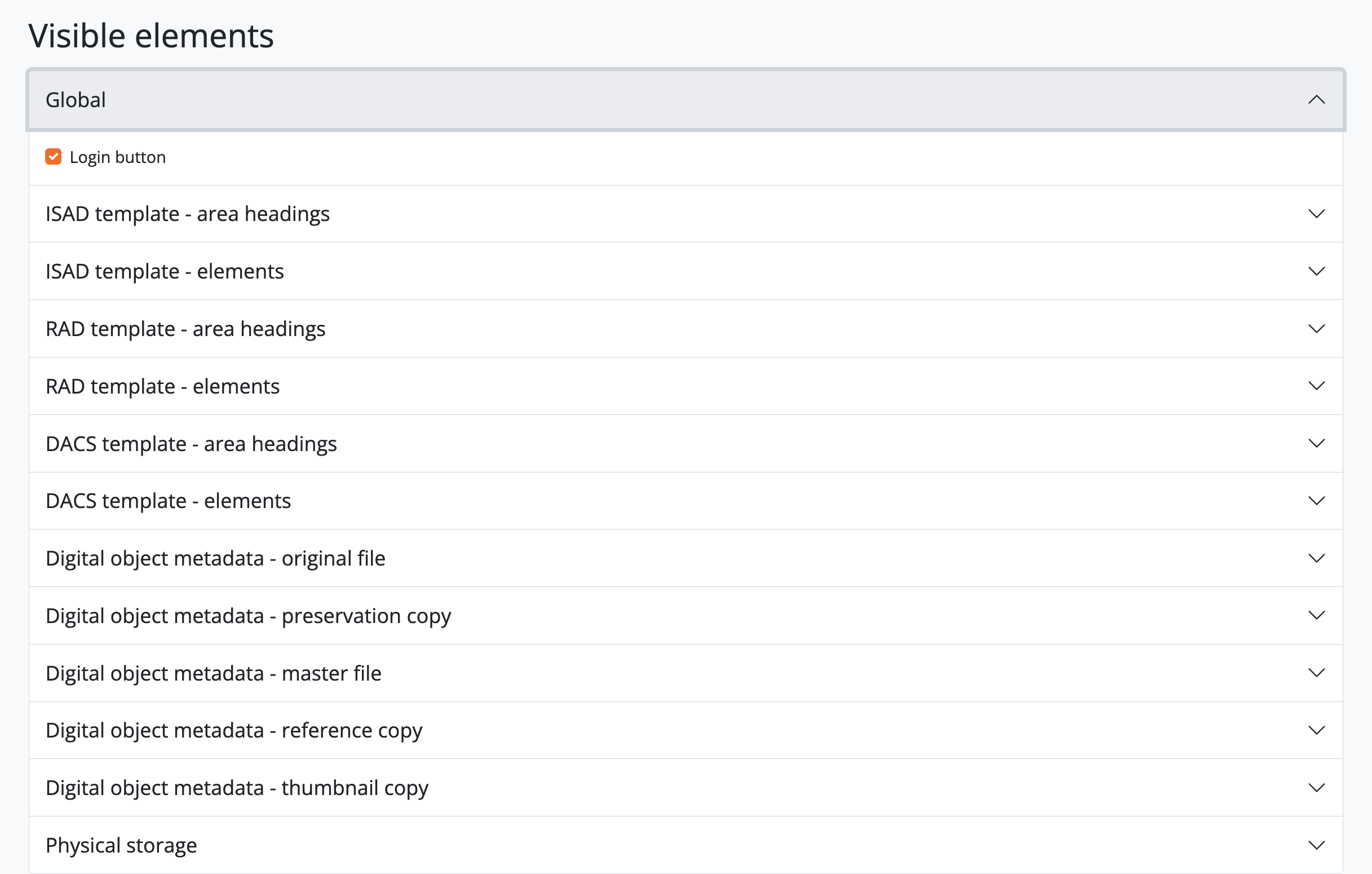
Task: Click chevron next to RAD template - elements
Action: pyautogui.click(x=1316, y=386)
